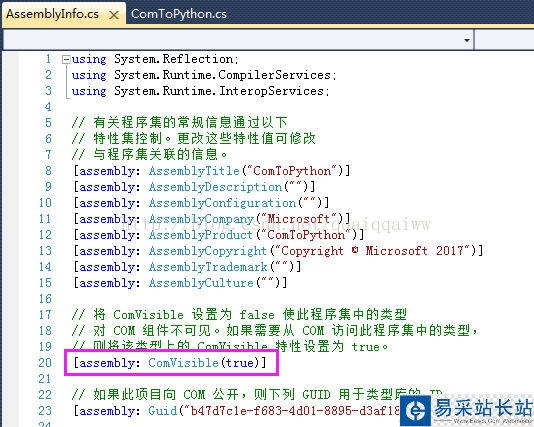Click the AssemblyProduct attribute on line 12

click(x=219, y=235)
